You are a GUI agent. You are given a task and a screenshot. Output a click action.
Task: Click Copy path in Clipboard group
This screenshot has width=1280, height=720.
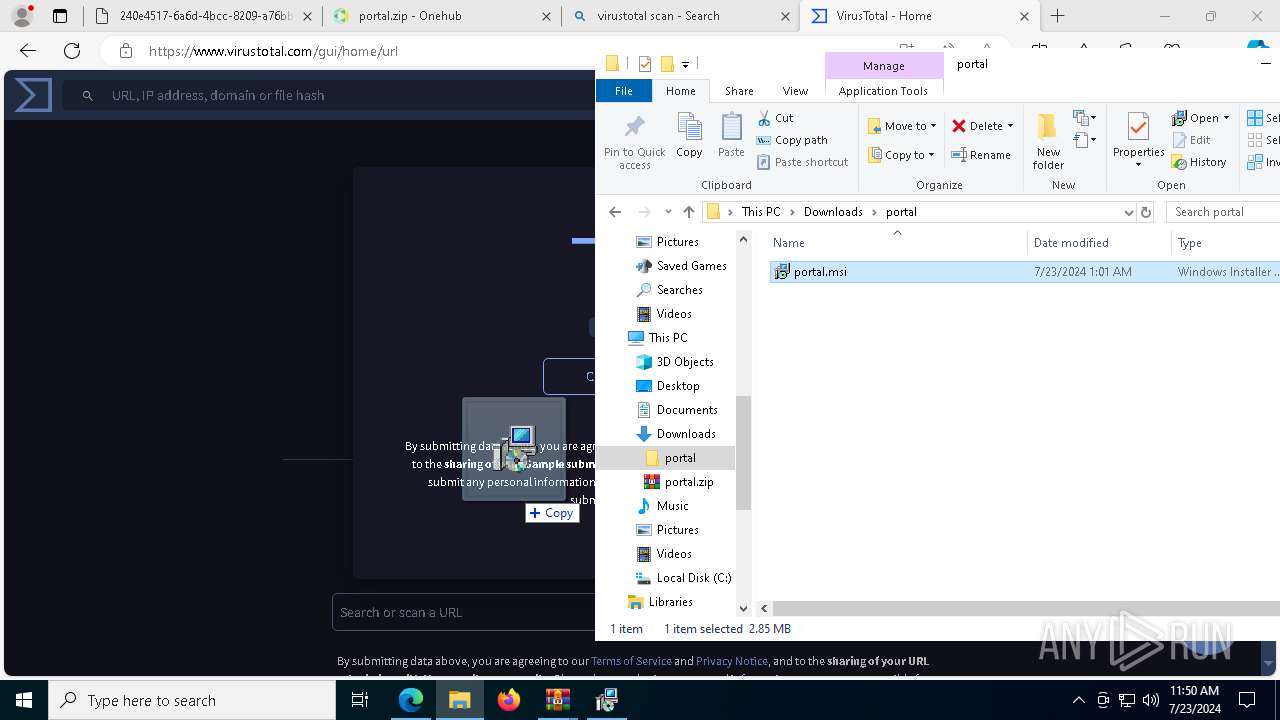[792, 140]
